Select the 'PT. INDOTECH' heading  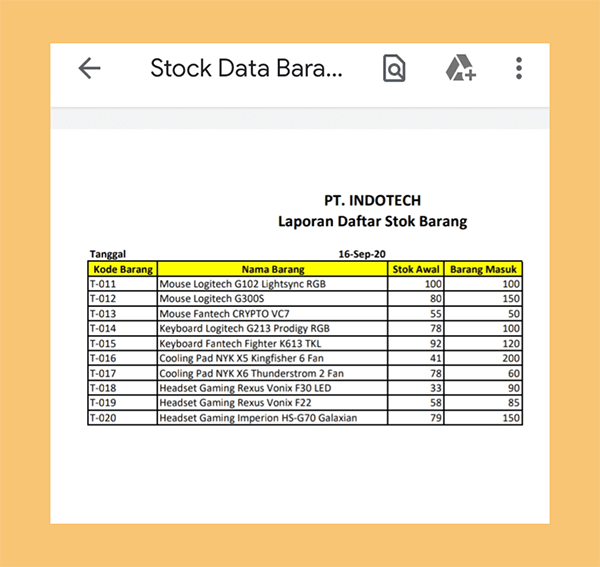[x=372, y=200]
